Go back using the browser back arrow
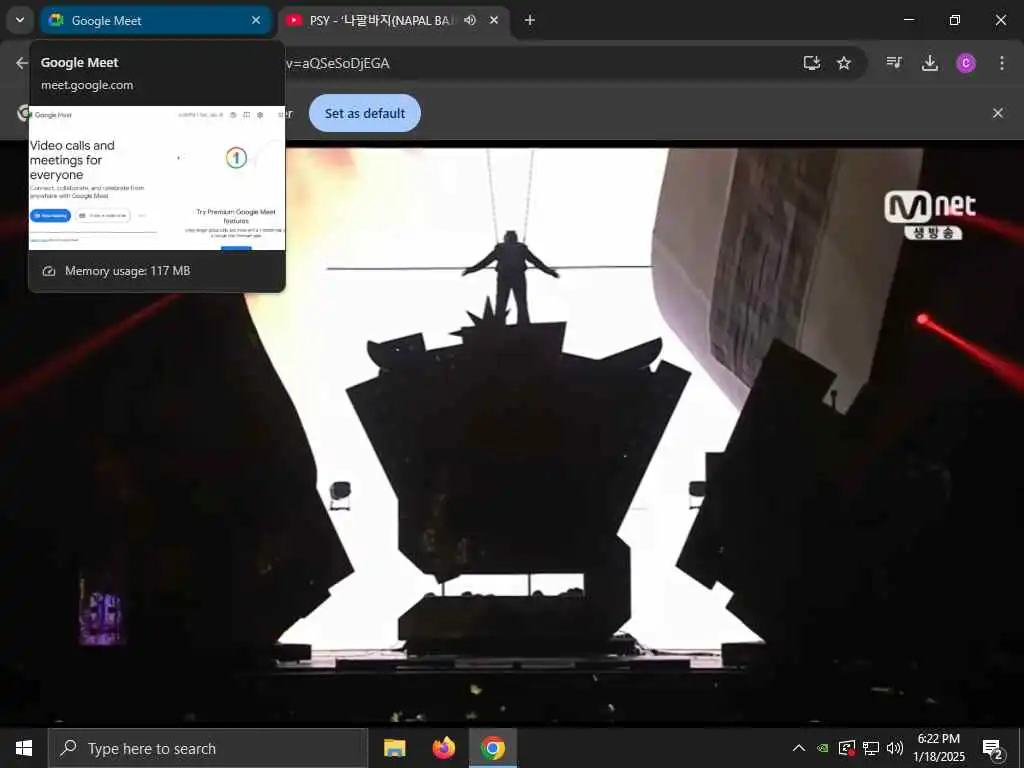The height and width of the screenshot is (768, 1024). click(22, 63)
